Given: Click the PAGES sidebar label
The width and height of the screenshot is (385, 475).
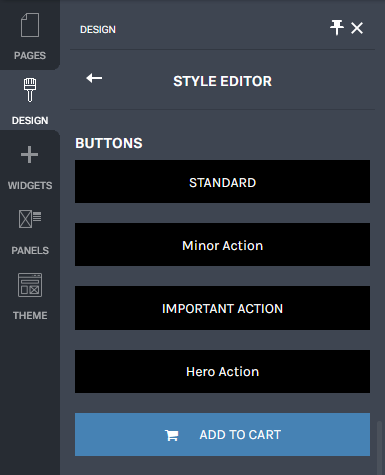Looking at the screenshot, I should tap(30, 55).
